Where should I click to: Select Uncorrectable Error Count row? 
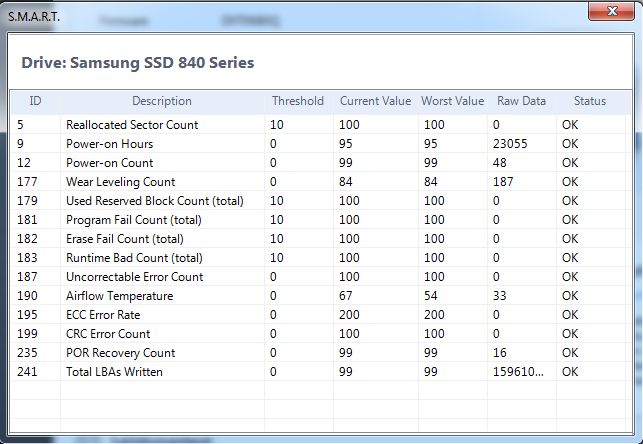321,276
